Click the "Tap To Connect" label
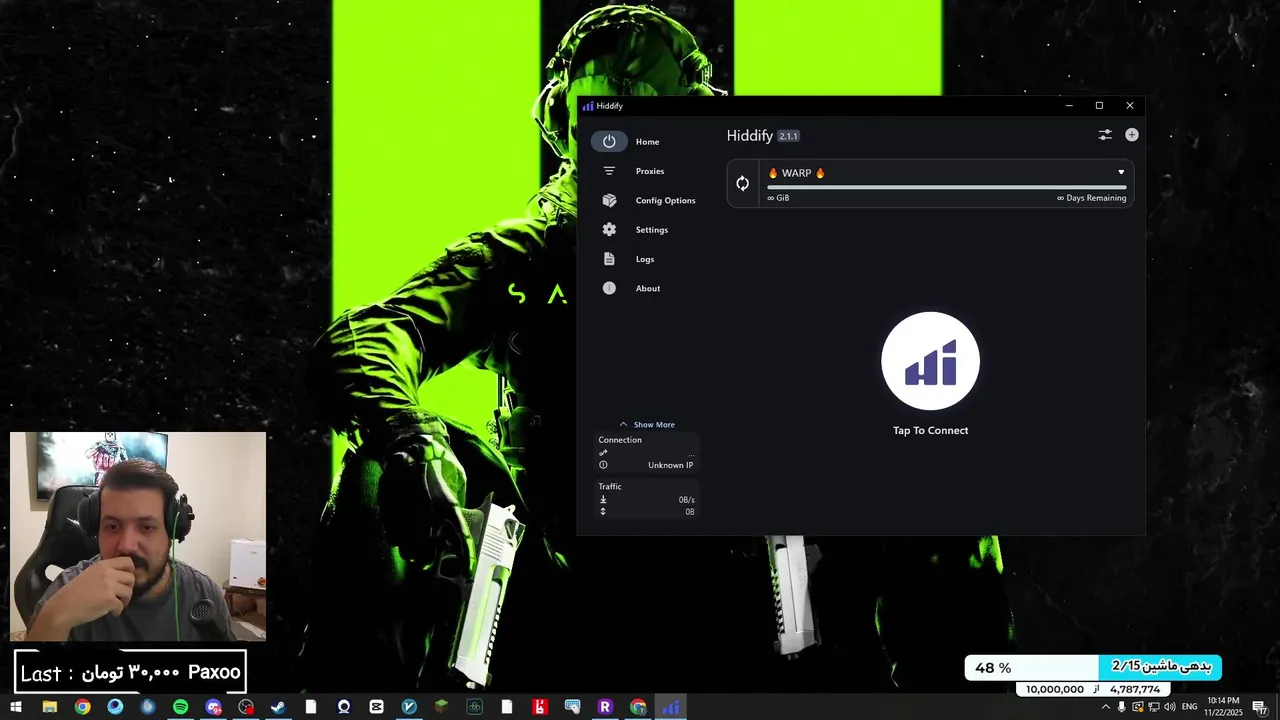Image resolution: width=1280 pixels, height=720 pixels. coord(930,430)
